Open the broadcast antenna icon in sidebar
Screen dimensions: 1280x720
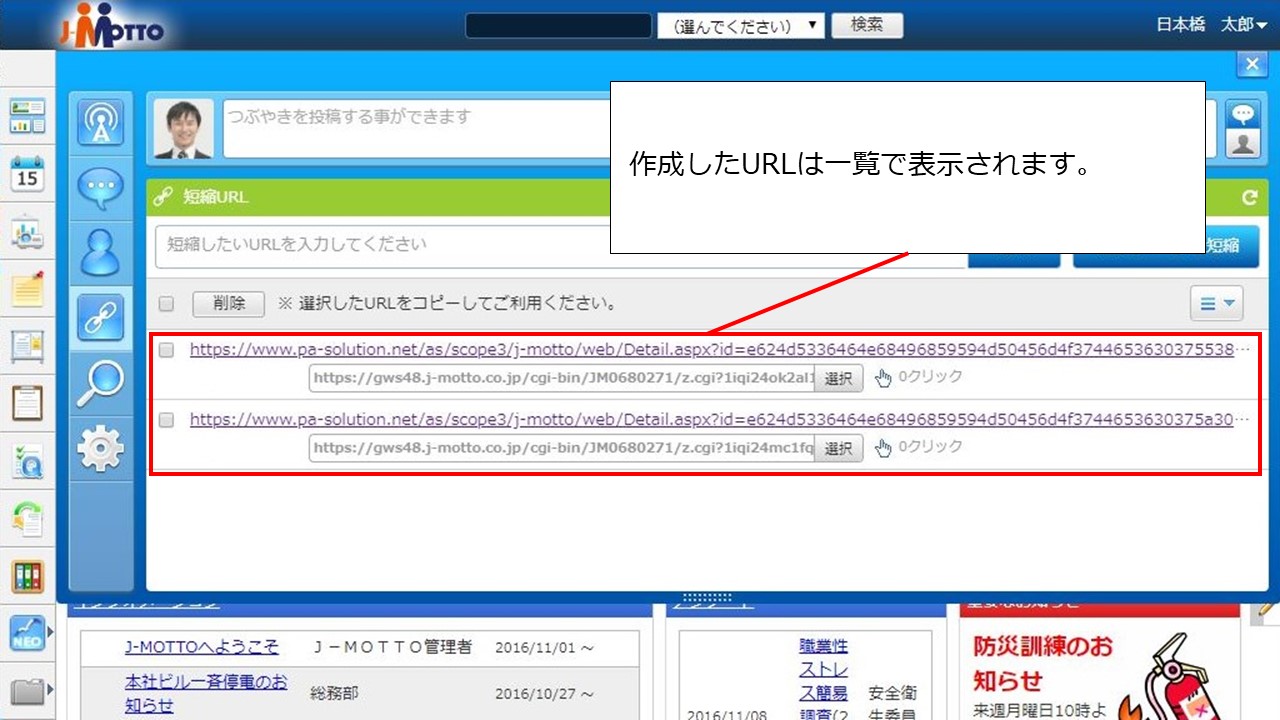click(100, 124)
